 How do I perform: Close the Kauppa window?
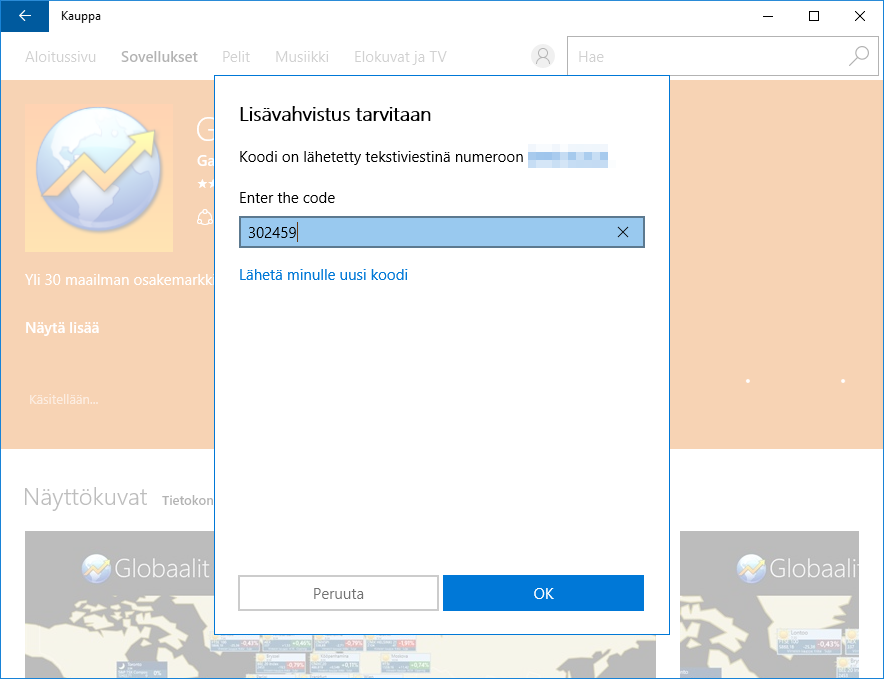[x=860, y=16]
